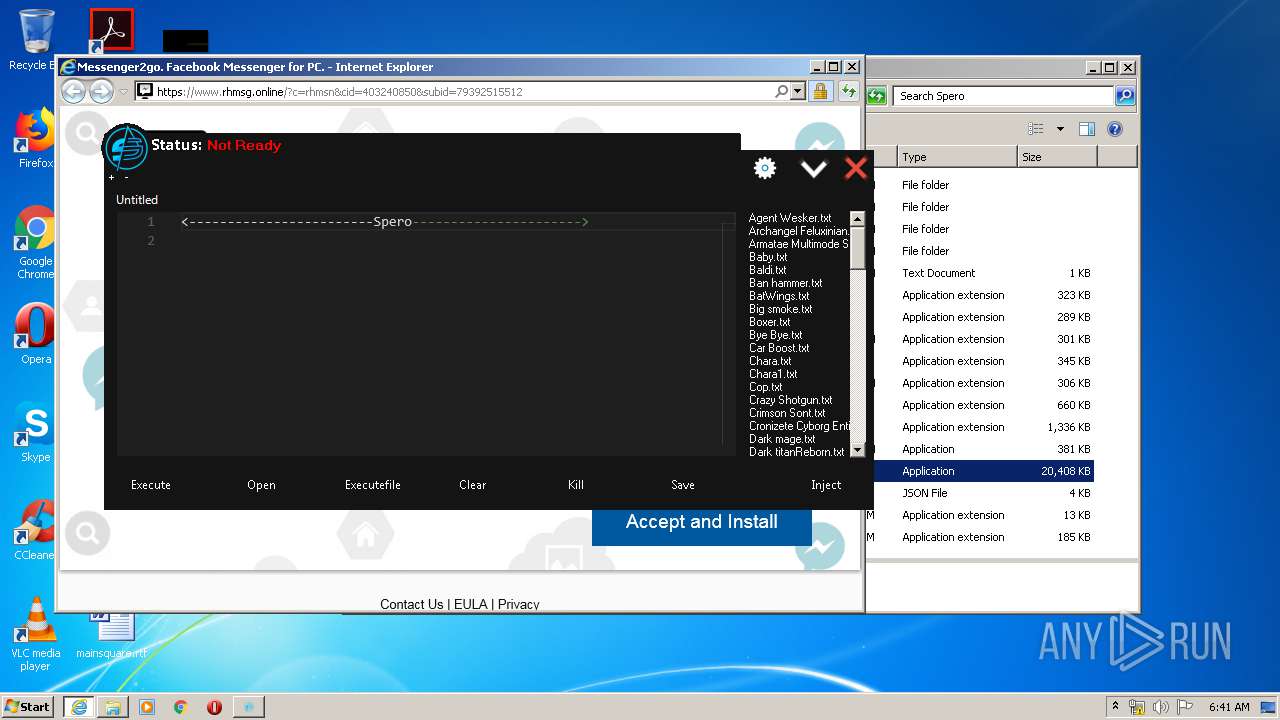Screen dimensions: 1280x720
Task: Click IE address bar search magnifier
Action: [x=781, y=91]
